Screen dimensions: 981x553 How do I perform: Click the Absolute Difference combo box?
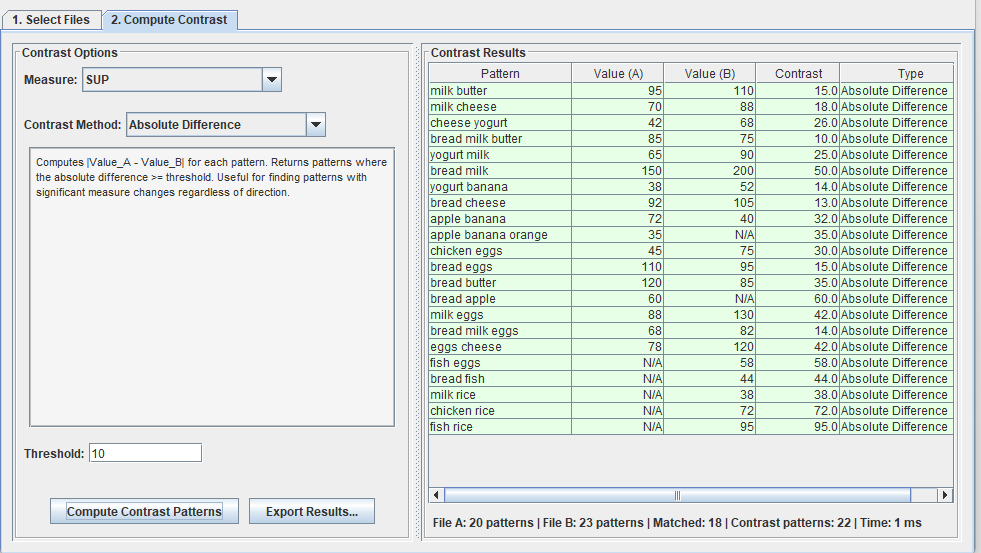coord(215,125)
